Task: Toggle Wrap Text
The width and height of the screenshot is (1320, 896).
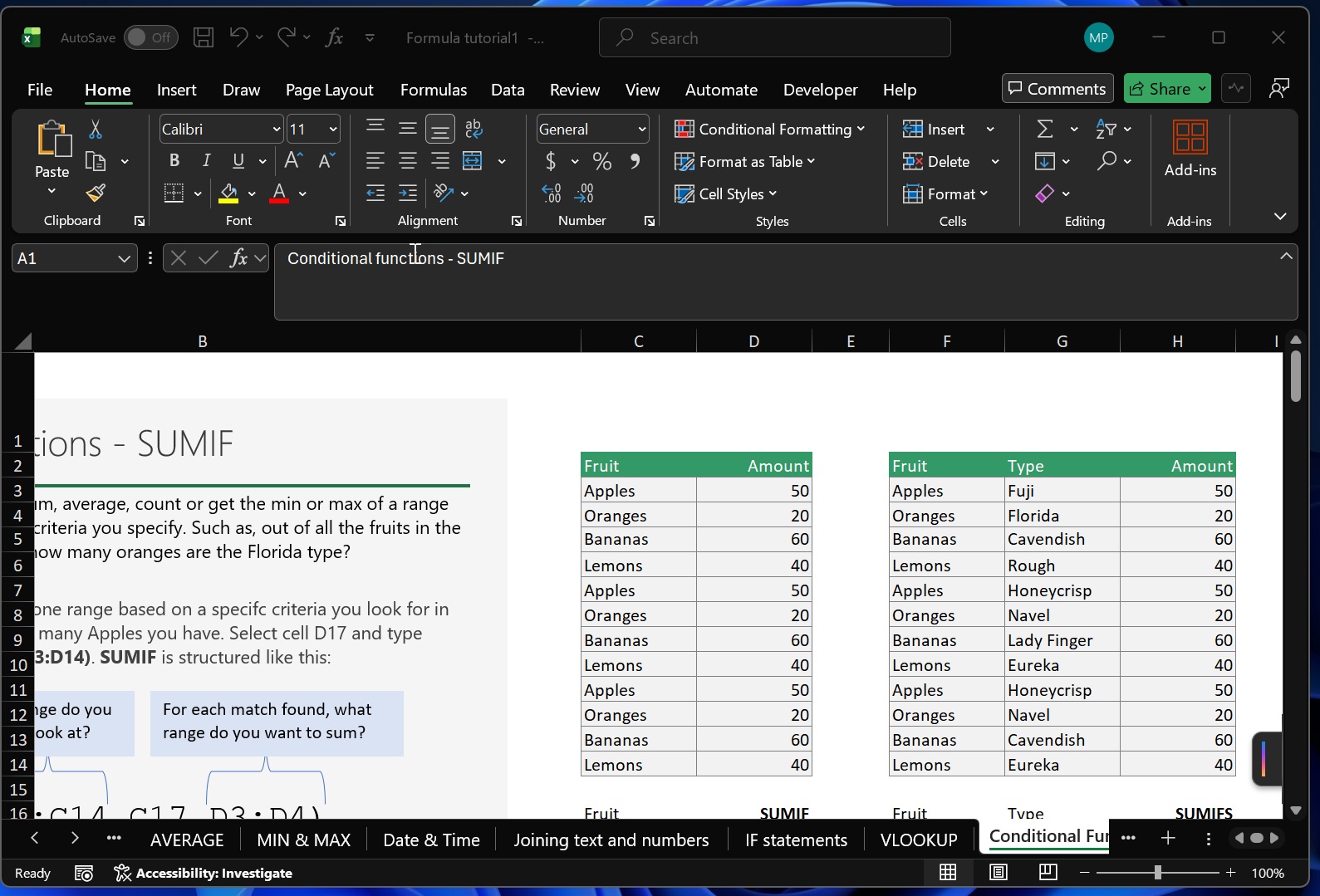Action: 474,129
